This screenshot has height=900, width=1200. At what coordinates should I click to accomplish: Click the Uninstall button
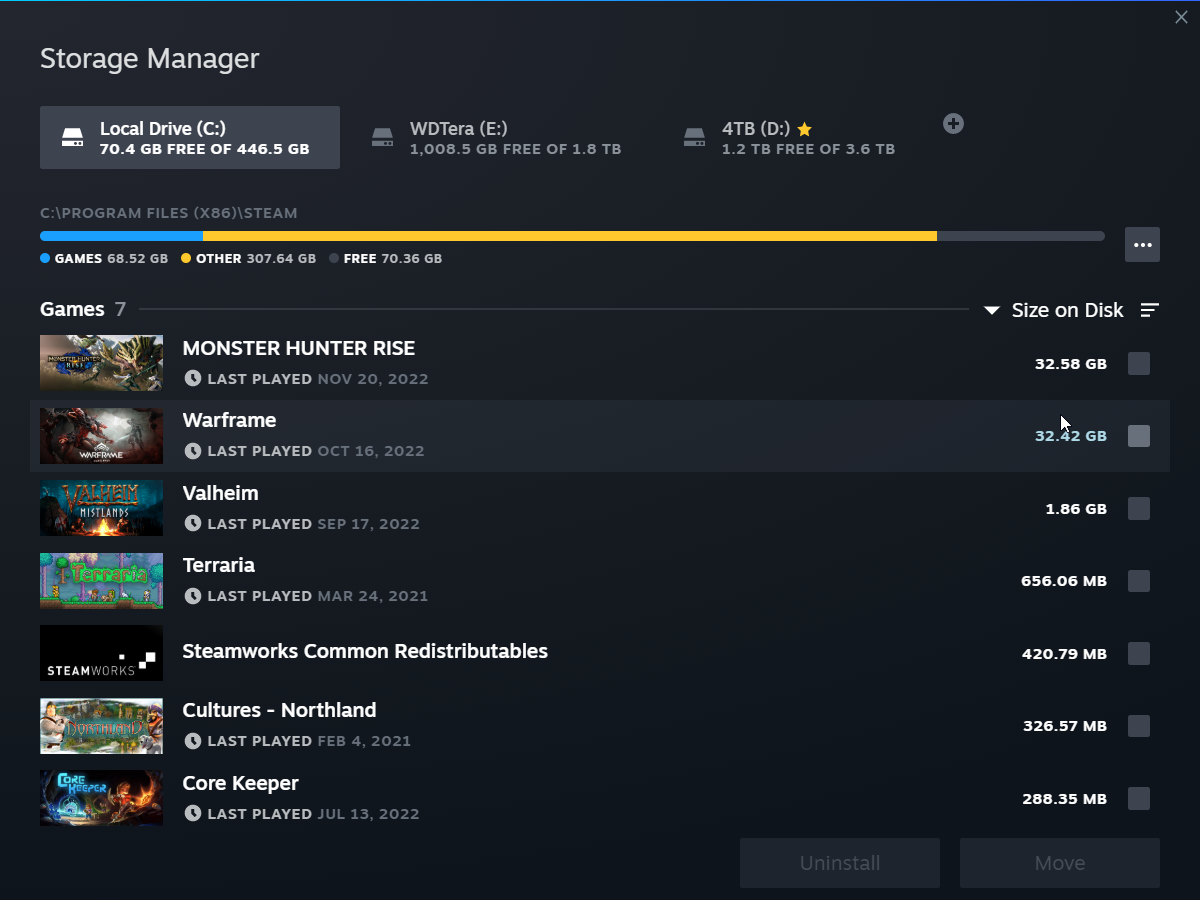tap(840, 863)
